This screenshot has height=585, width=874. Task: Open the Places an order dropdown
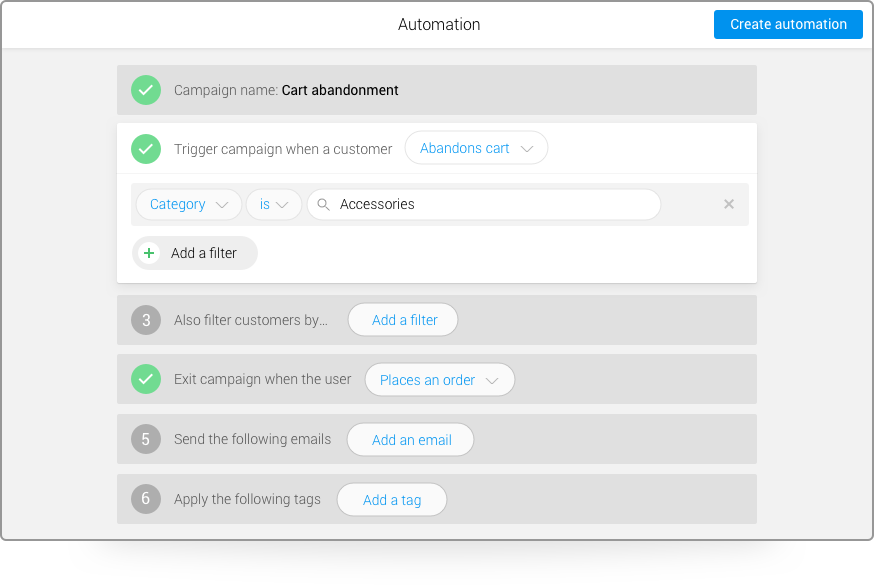439,380
